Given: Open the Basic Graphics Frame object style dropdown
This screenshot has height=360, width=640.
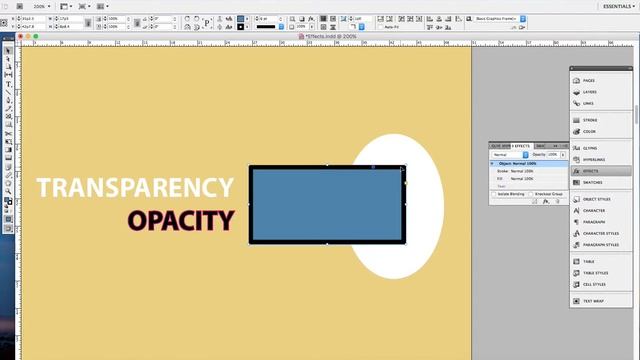Looking at the screenshot, I should click(523, 19).
